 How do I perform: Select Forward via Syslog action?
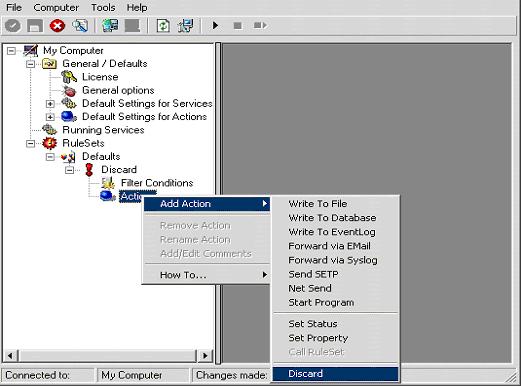click(x=333, y=260)
